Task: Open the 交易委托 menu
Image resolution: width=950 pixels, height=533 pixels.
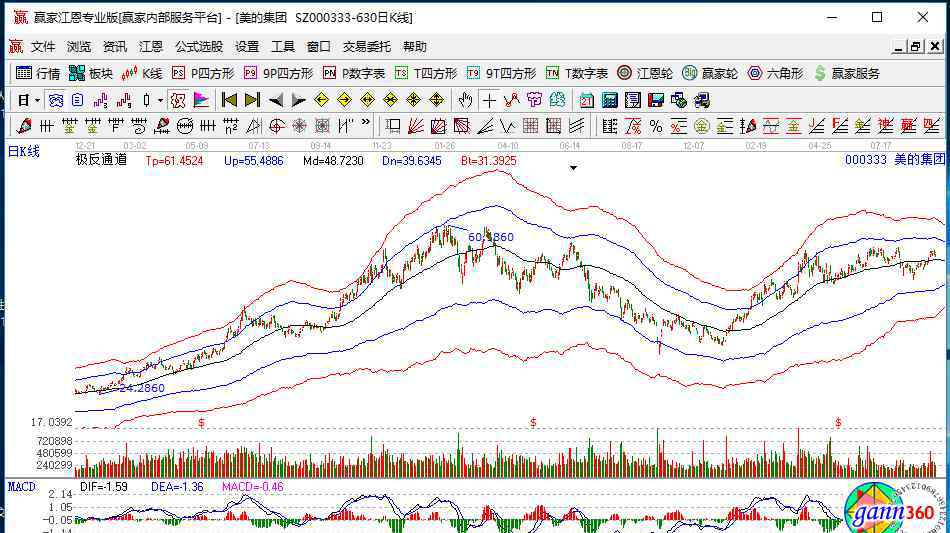Action: coord(367,47)
